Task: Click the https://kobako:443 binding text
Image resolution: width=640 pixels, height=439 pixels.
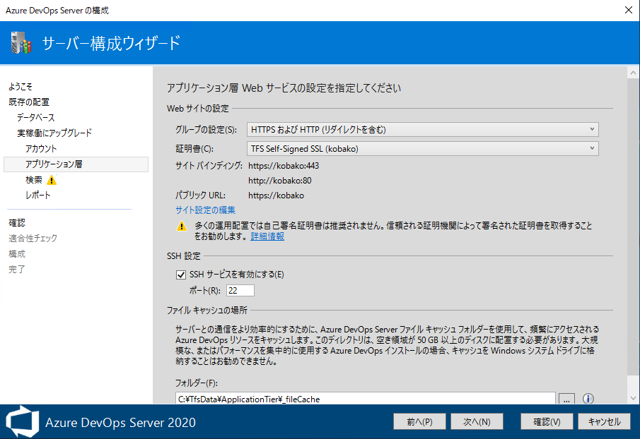Action: click(x=284, y=166)
